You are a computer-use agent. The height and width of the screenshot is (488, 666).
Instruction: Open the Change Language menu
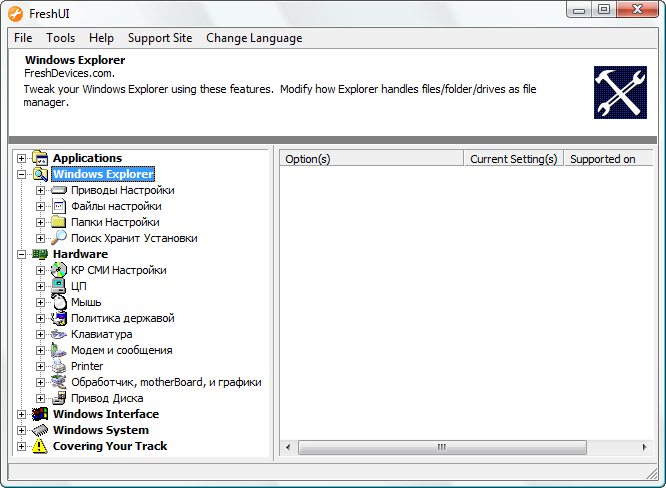254,38
